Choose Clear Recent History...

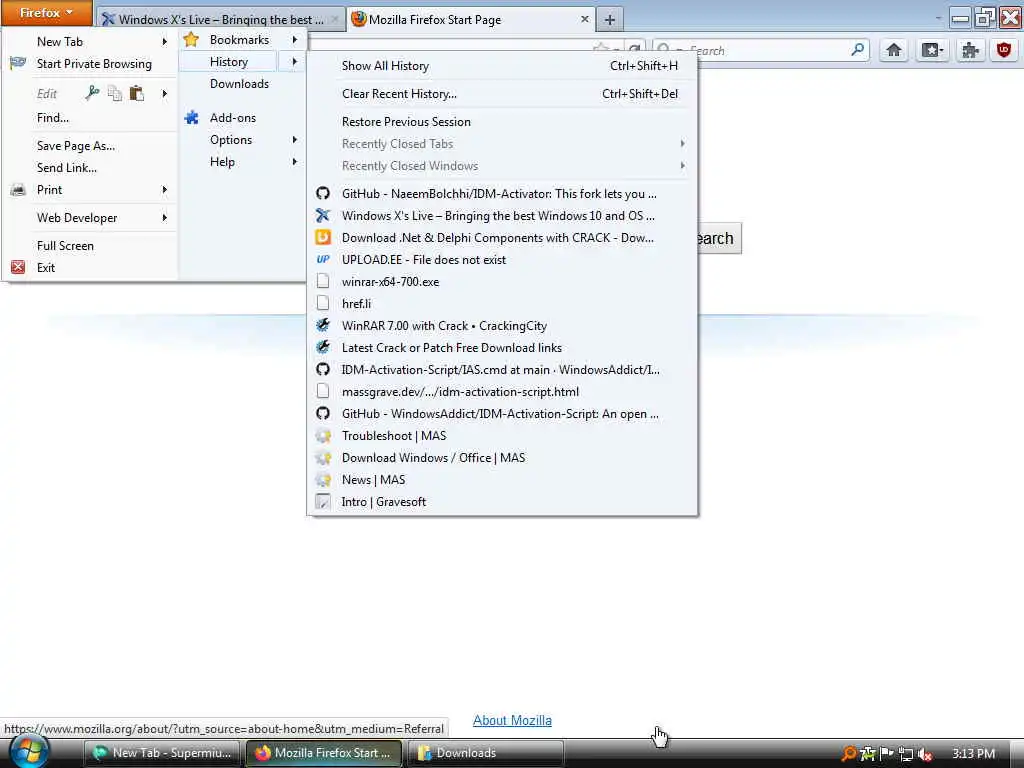[502, 94]
